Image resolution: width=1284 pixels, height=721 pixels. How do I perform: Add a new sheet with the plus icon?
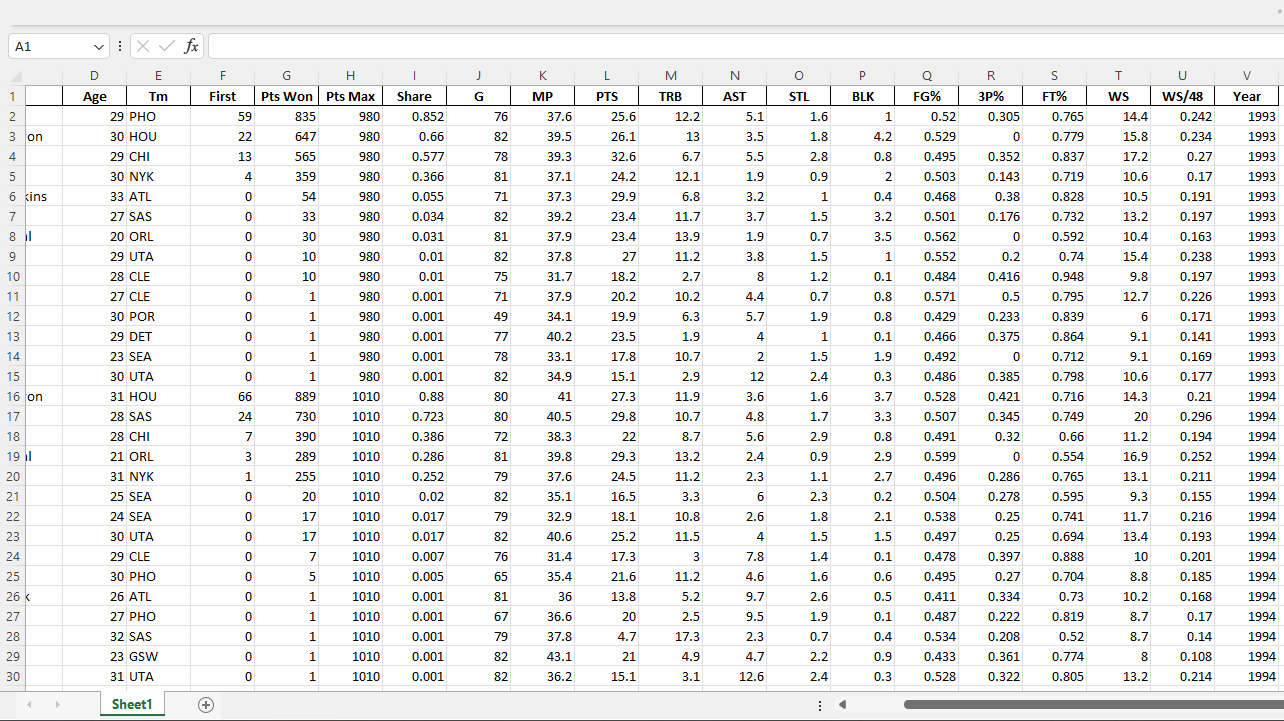[x=206, y=705]
